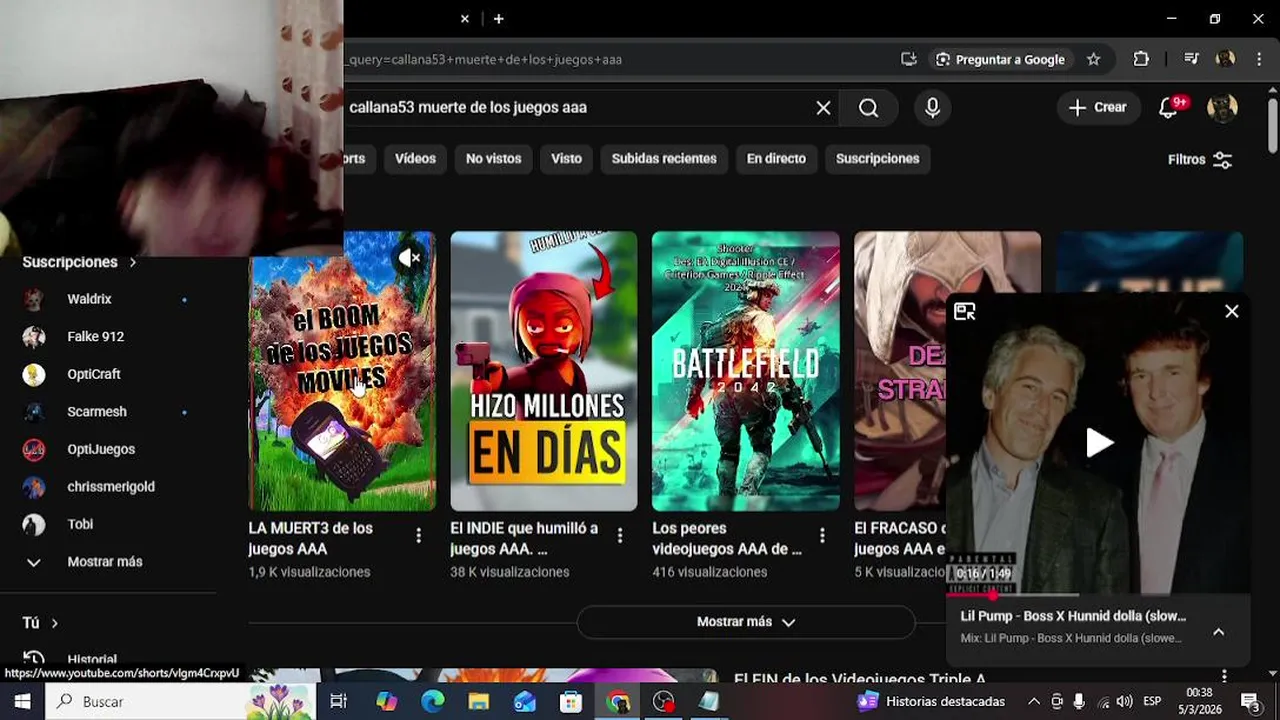Click Preguntar a Google button
This screenshot has width=1280, height=720.
pyautogui.click(x=1000, y=59)
